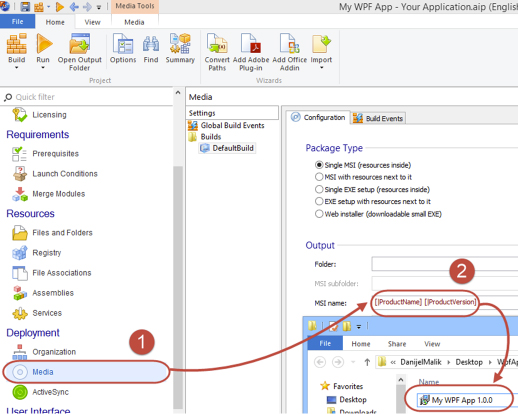Image resolution: width=518 pixels, height=414 pixels.
Task: Click the sidebar scroll up arrow
Action: (x=178, y=93)
